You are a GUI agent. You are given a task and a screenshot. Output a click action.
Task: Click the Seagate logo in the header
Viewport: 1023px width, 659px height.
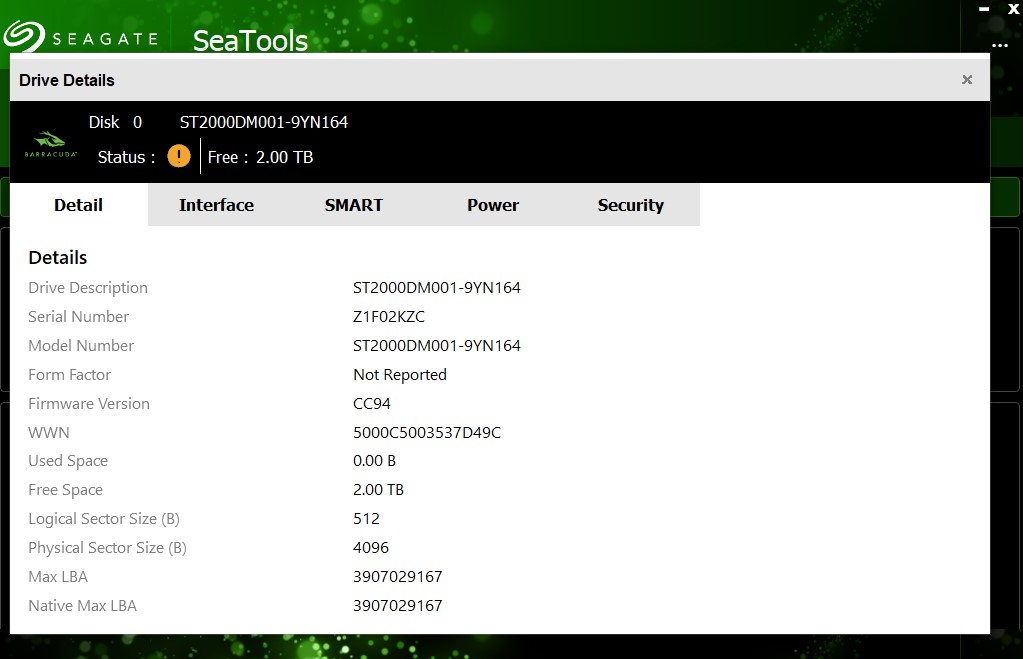point(80,37)
